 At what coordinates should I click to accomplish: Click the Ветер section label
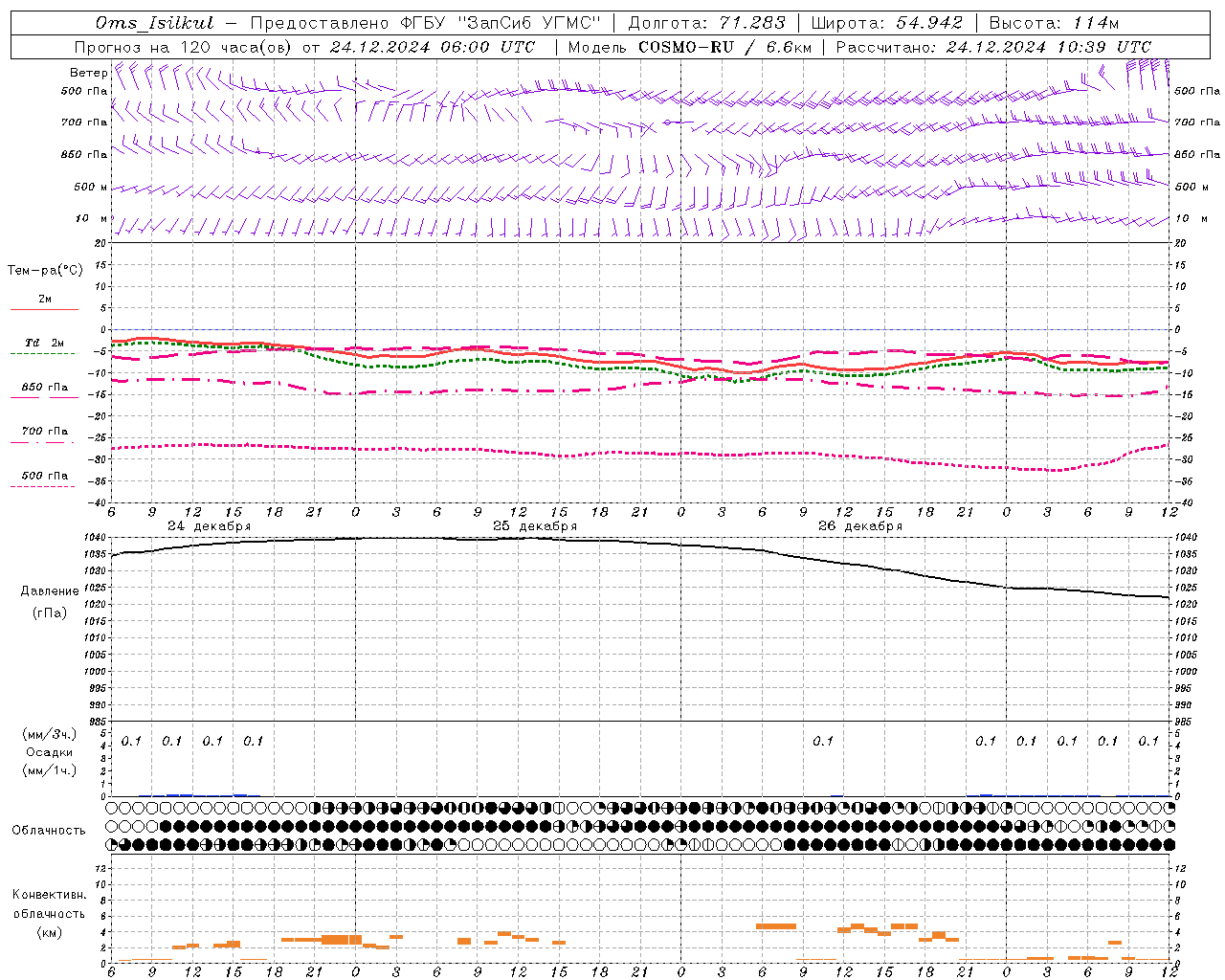[x=88, y=73]
